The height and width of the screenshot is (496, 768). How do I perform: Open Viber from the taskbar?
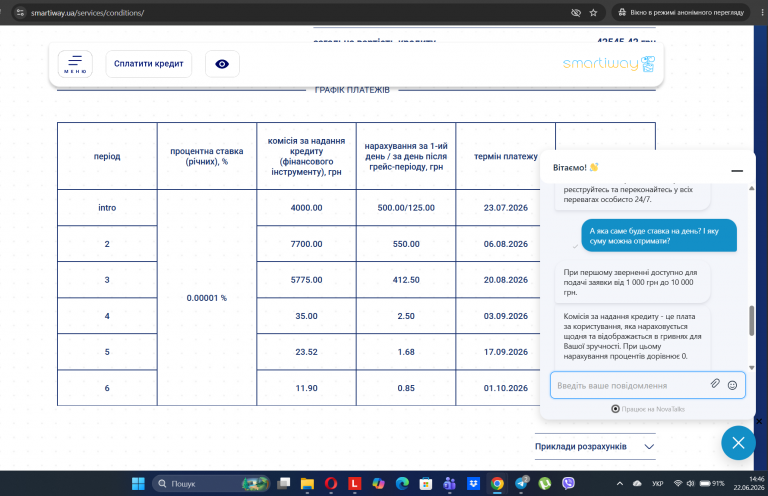pos(568,484)
